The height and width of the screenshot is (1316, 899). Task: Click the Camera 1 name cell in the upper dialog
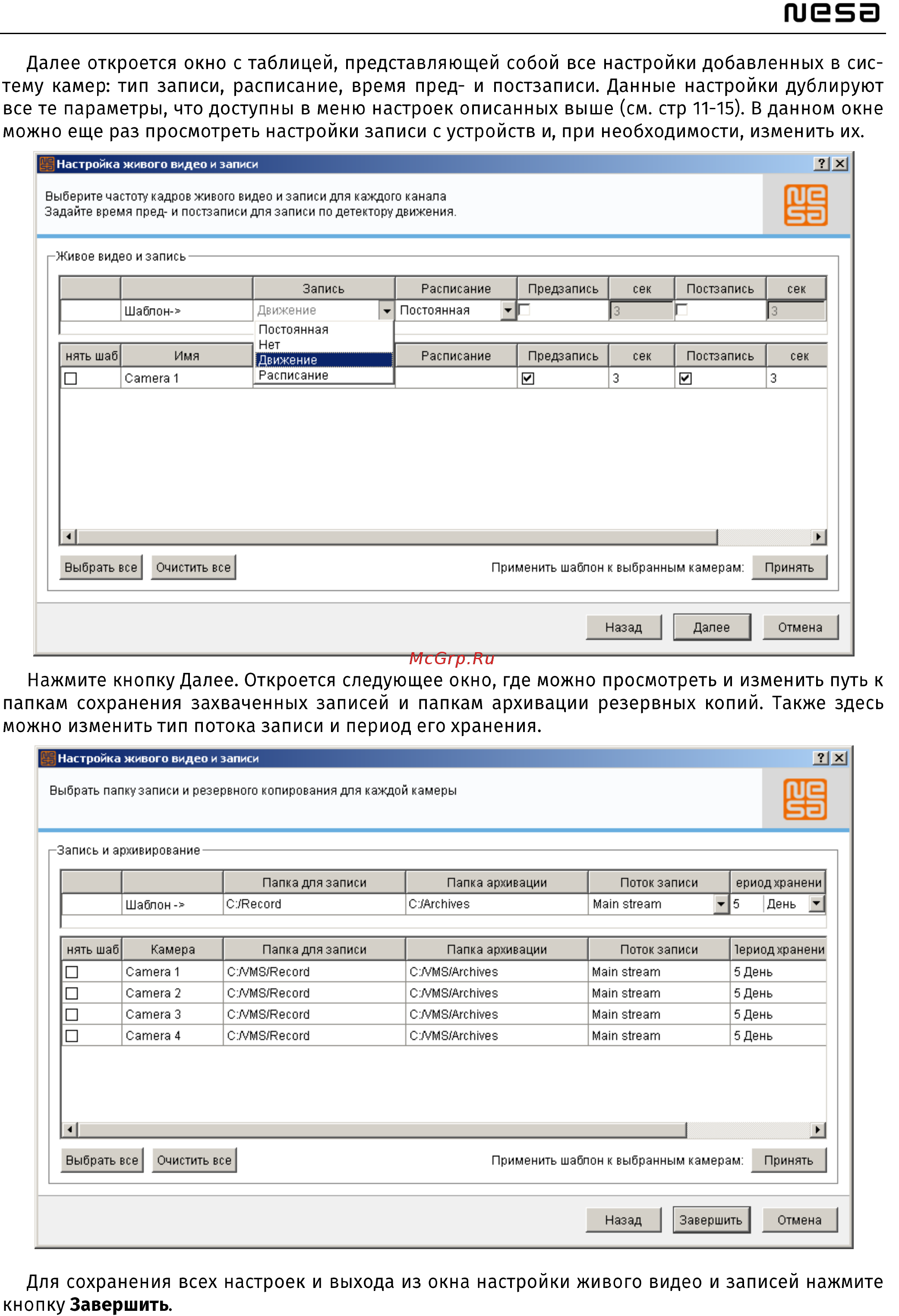(x=187, y=378)
